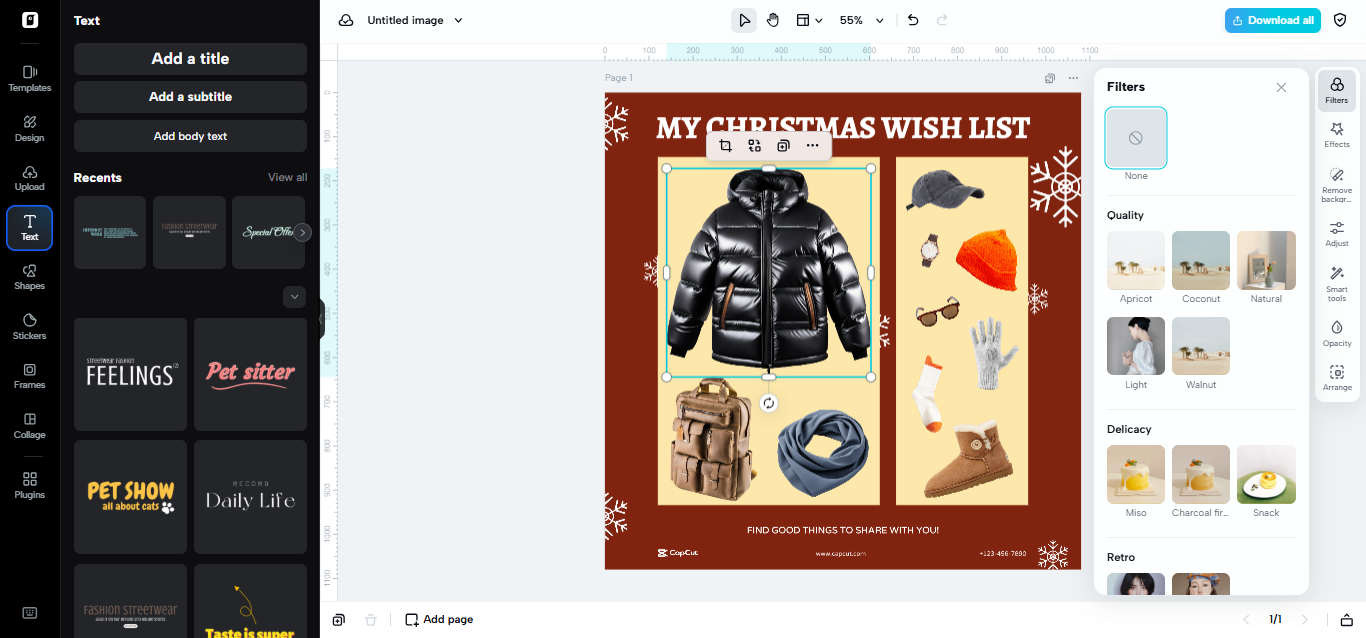This screenshot has width=1366, height=638.
Task: Select the None filter option
Action: point(1136,138)
